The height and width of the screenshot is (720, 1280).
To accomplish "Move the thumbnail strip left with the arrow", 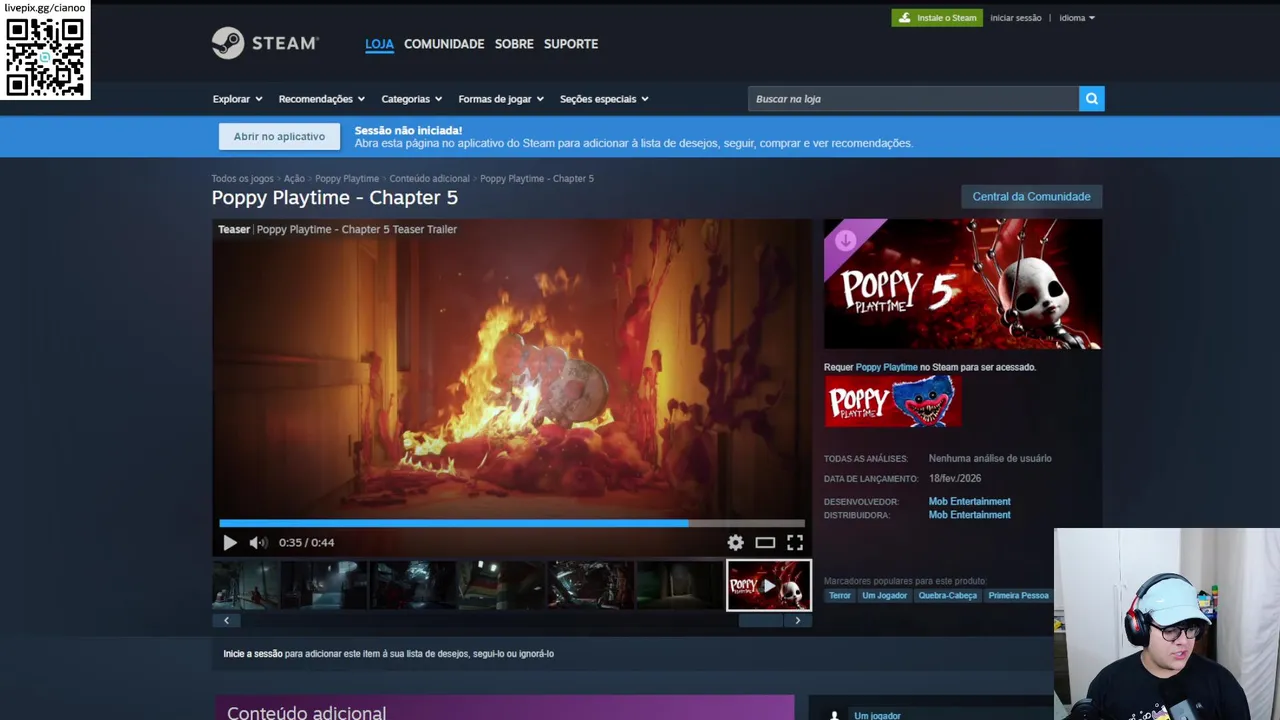I will pos(226,621).
